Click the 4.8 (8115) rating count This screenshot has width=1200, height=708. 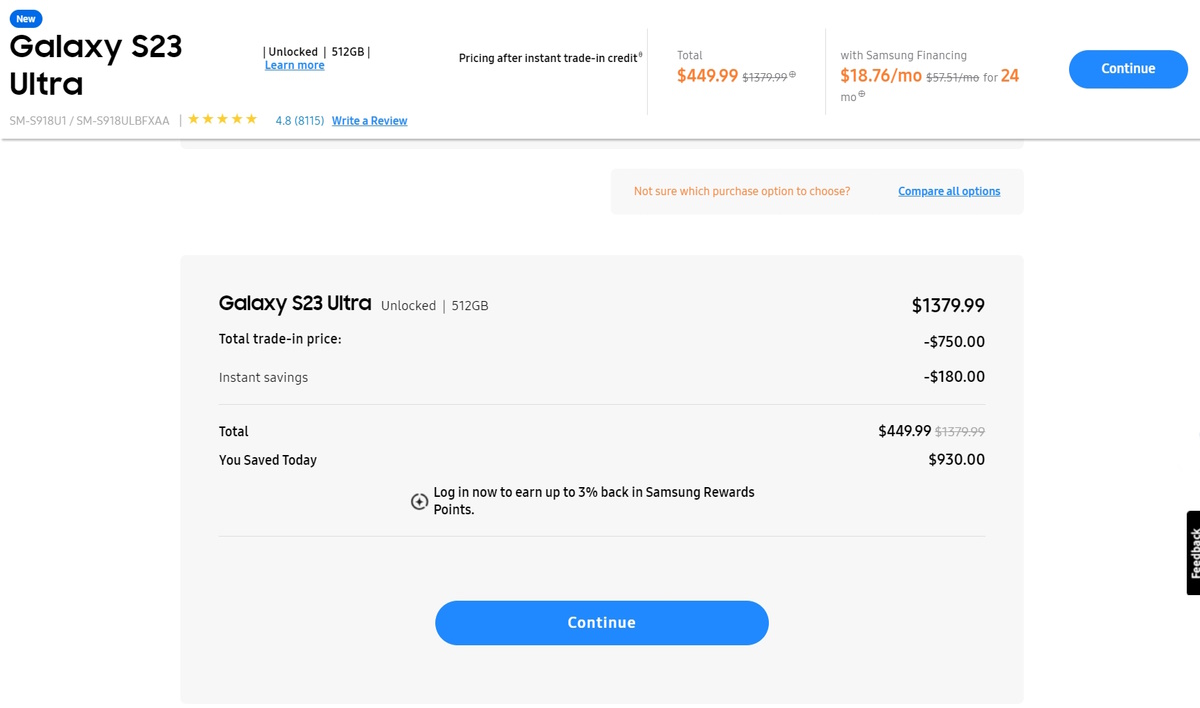pos(299,121)
